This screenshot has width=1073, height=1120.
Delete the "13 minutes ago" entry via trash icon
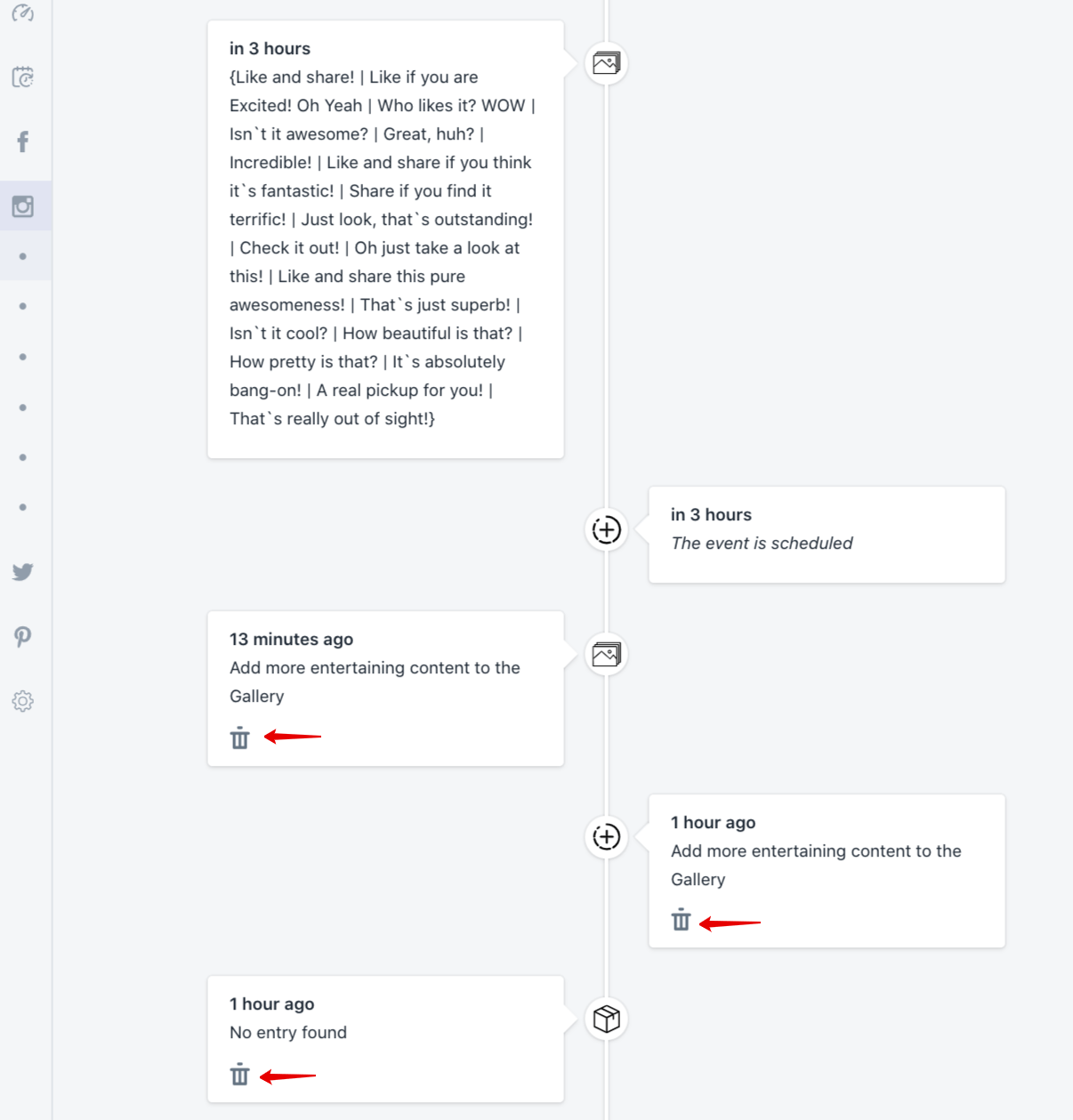pos(239,737)
